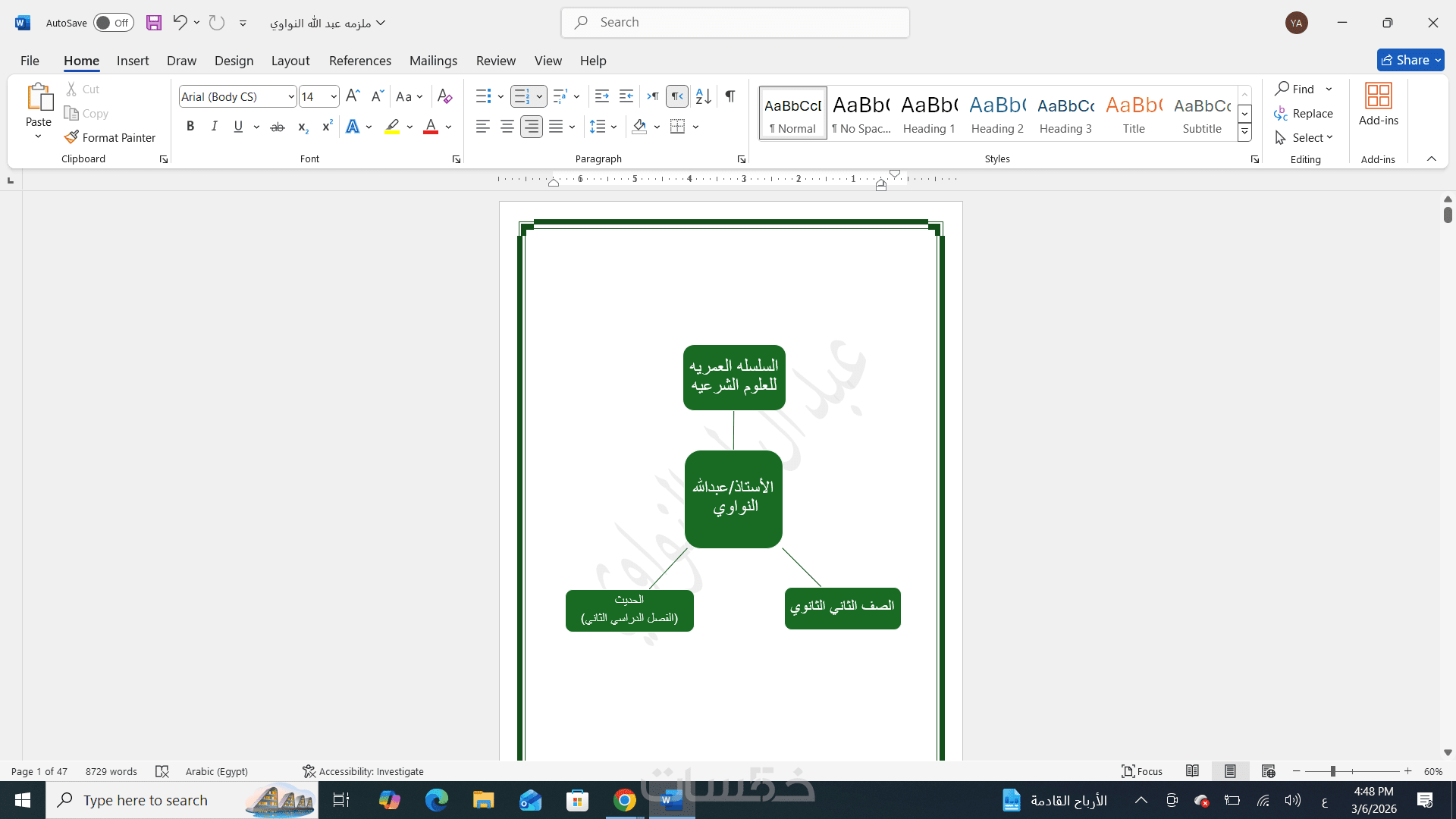Toggle AutoSave switch on
Image resolution: width=1456 pixels, height=819 pixels.
pyautogui.click(x=113, y=23)
